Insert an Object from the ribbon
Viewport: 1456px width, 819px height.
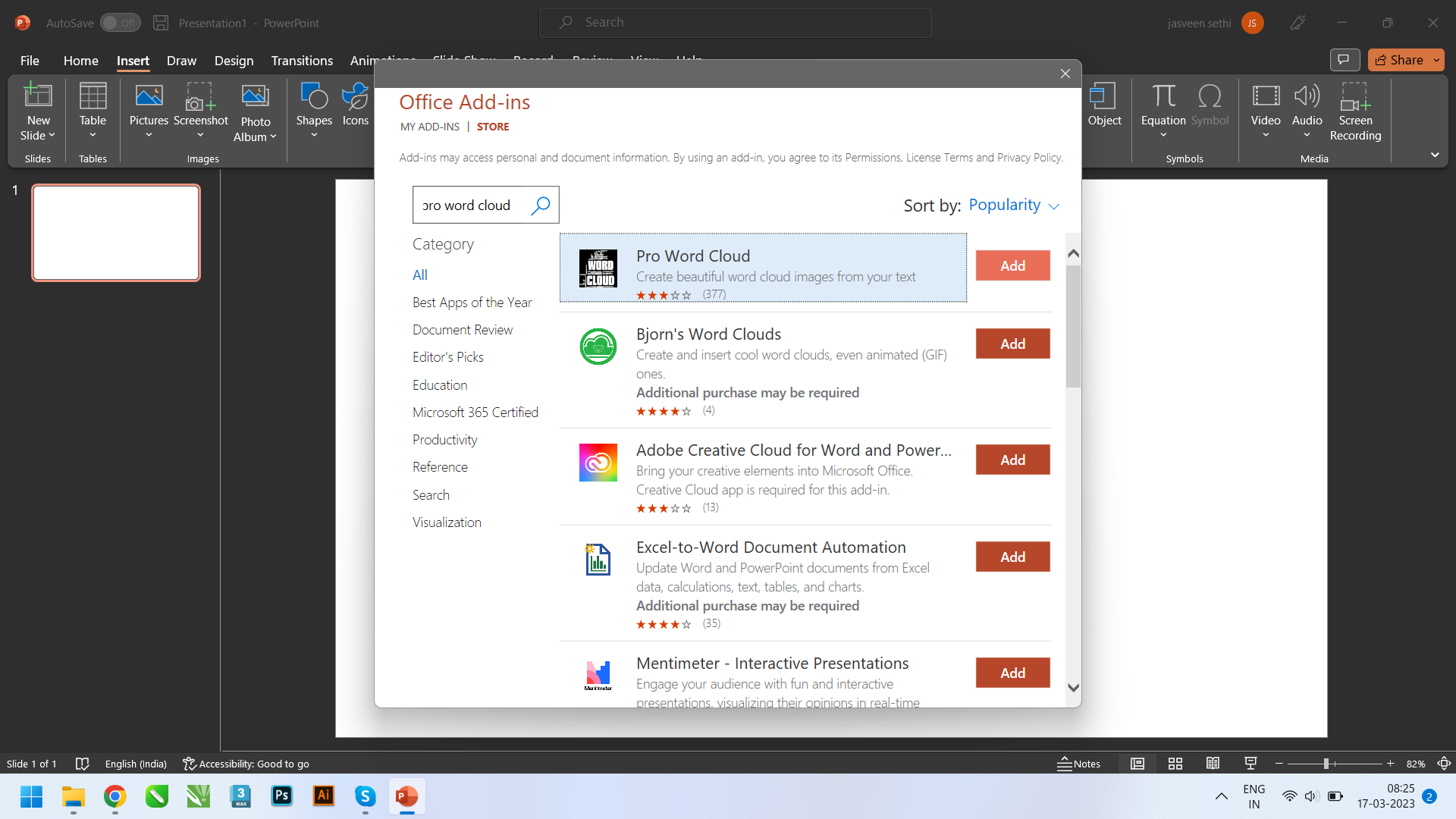1104,103
